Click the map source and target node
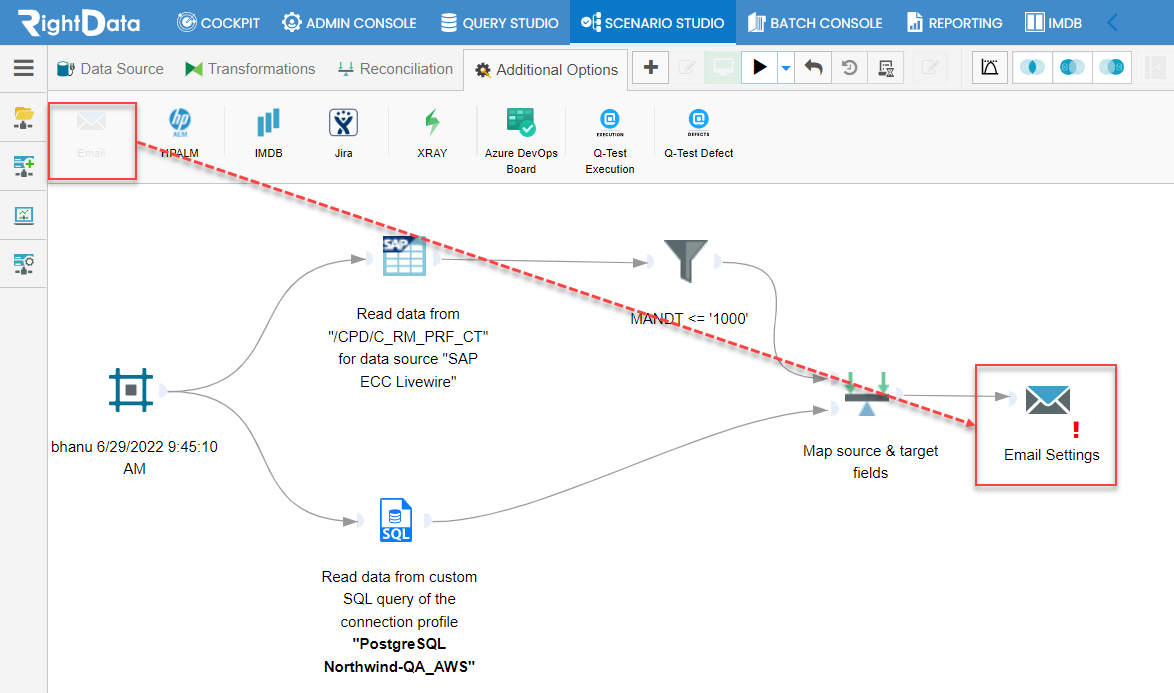1174x693 pixels. pos(867,394)
